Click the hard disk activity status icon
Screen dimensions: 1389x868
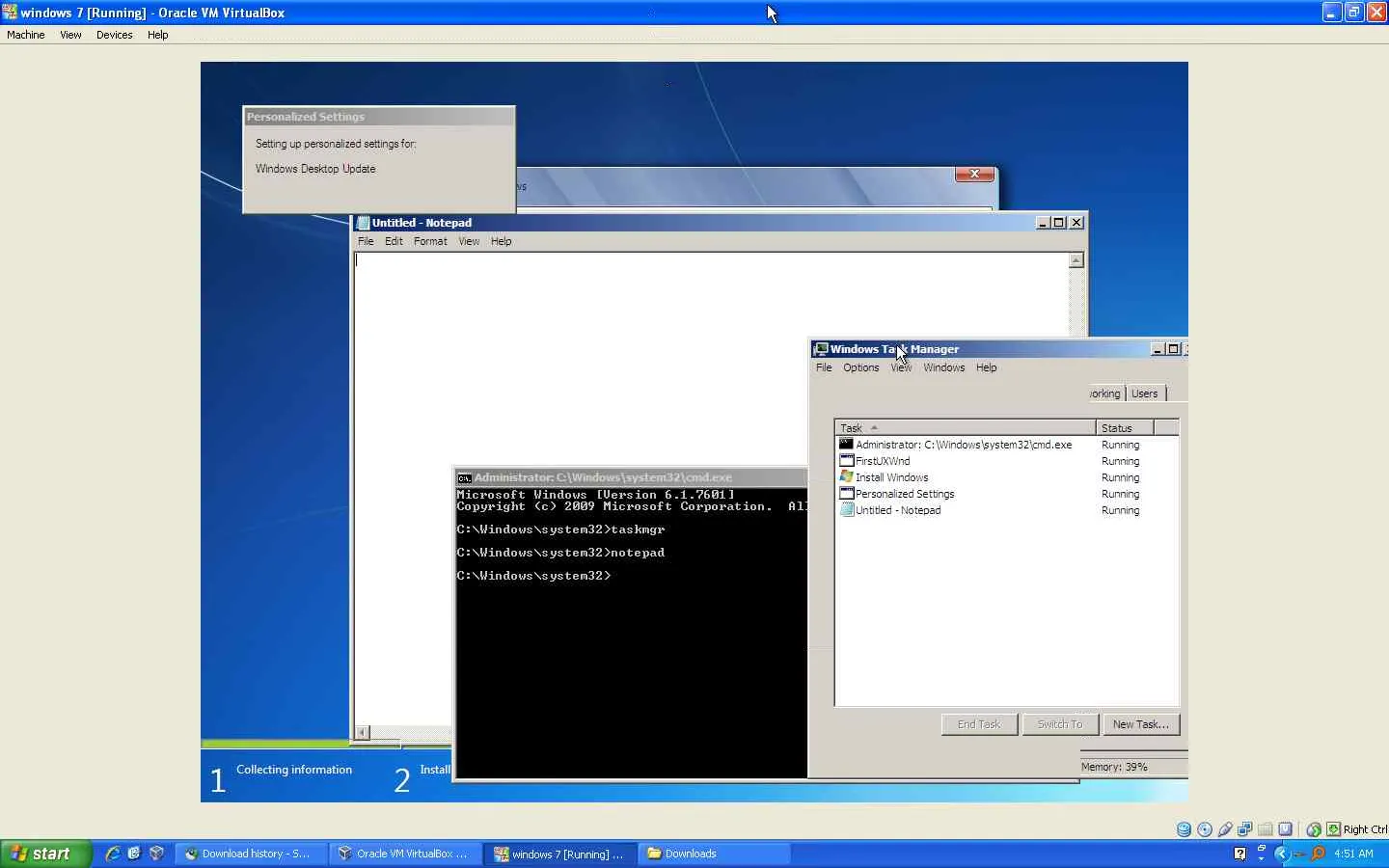[1184, 829]
